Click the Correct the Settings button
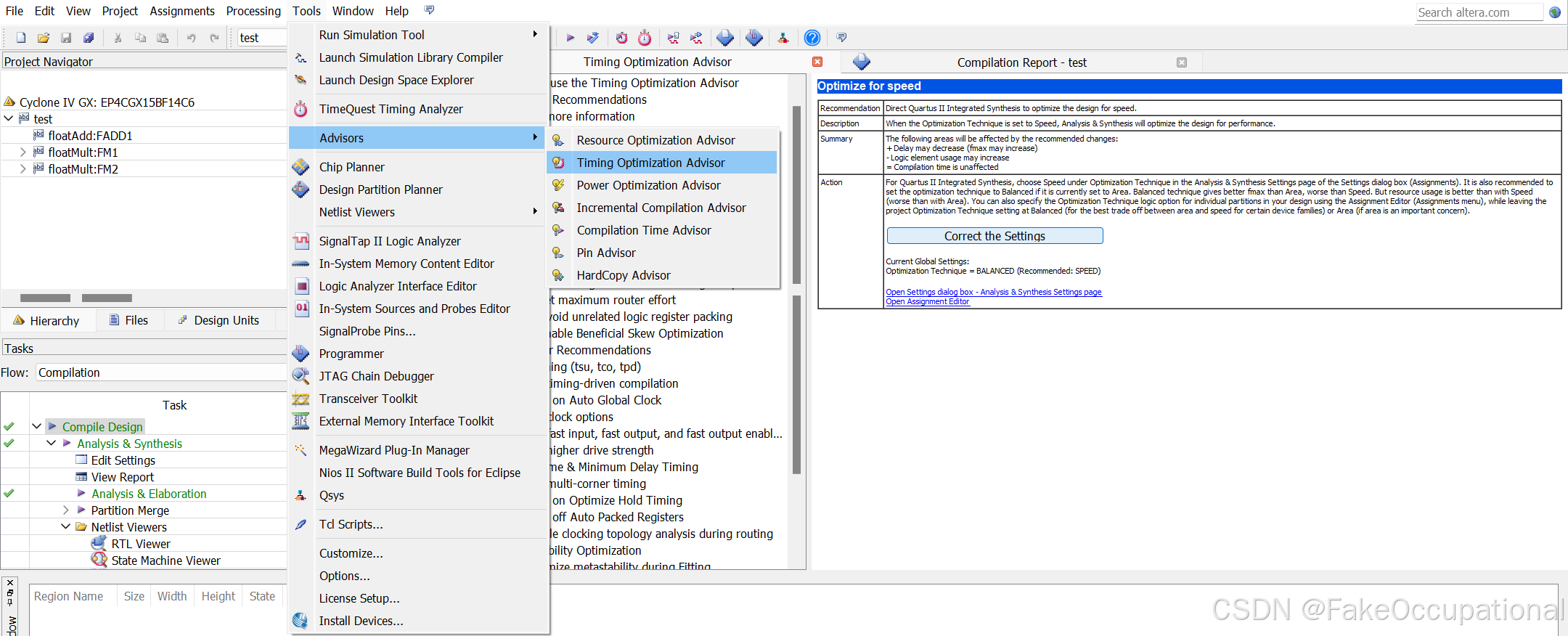This screenshot has height=636, width=1568. point(995,236)
